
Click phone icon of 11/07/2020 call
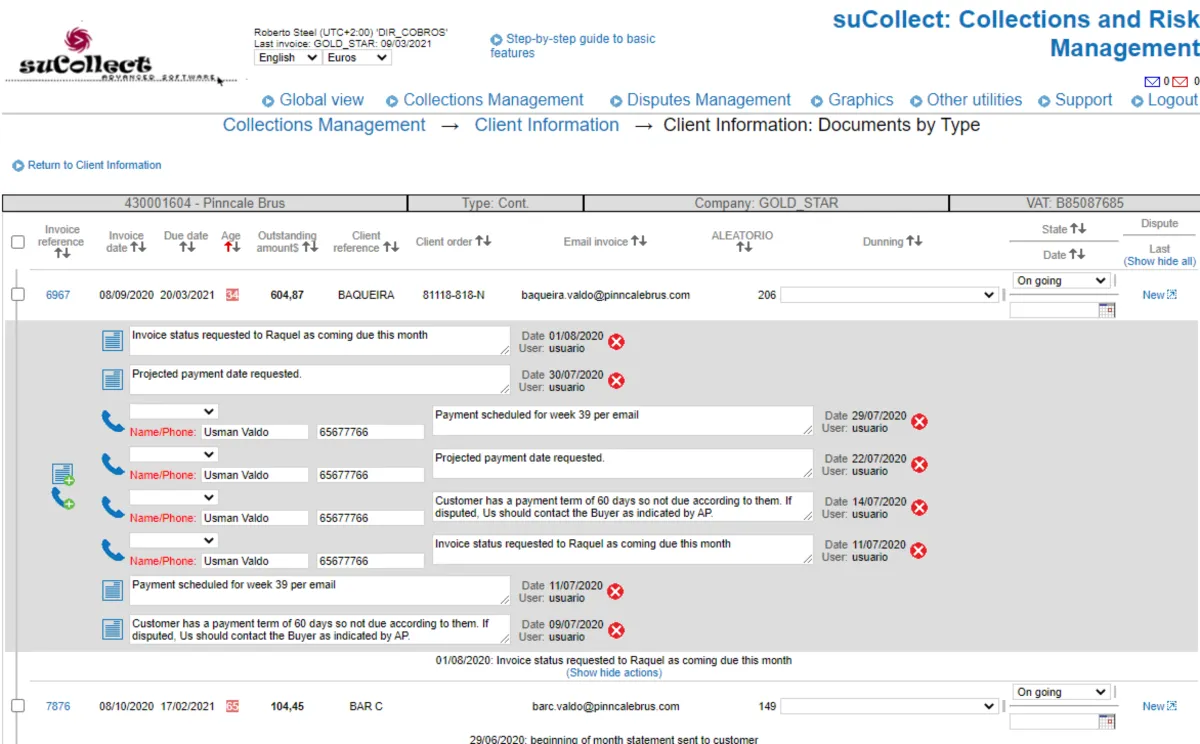click(x=113, y=550)
